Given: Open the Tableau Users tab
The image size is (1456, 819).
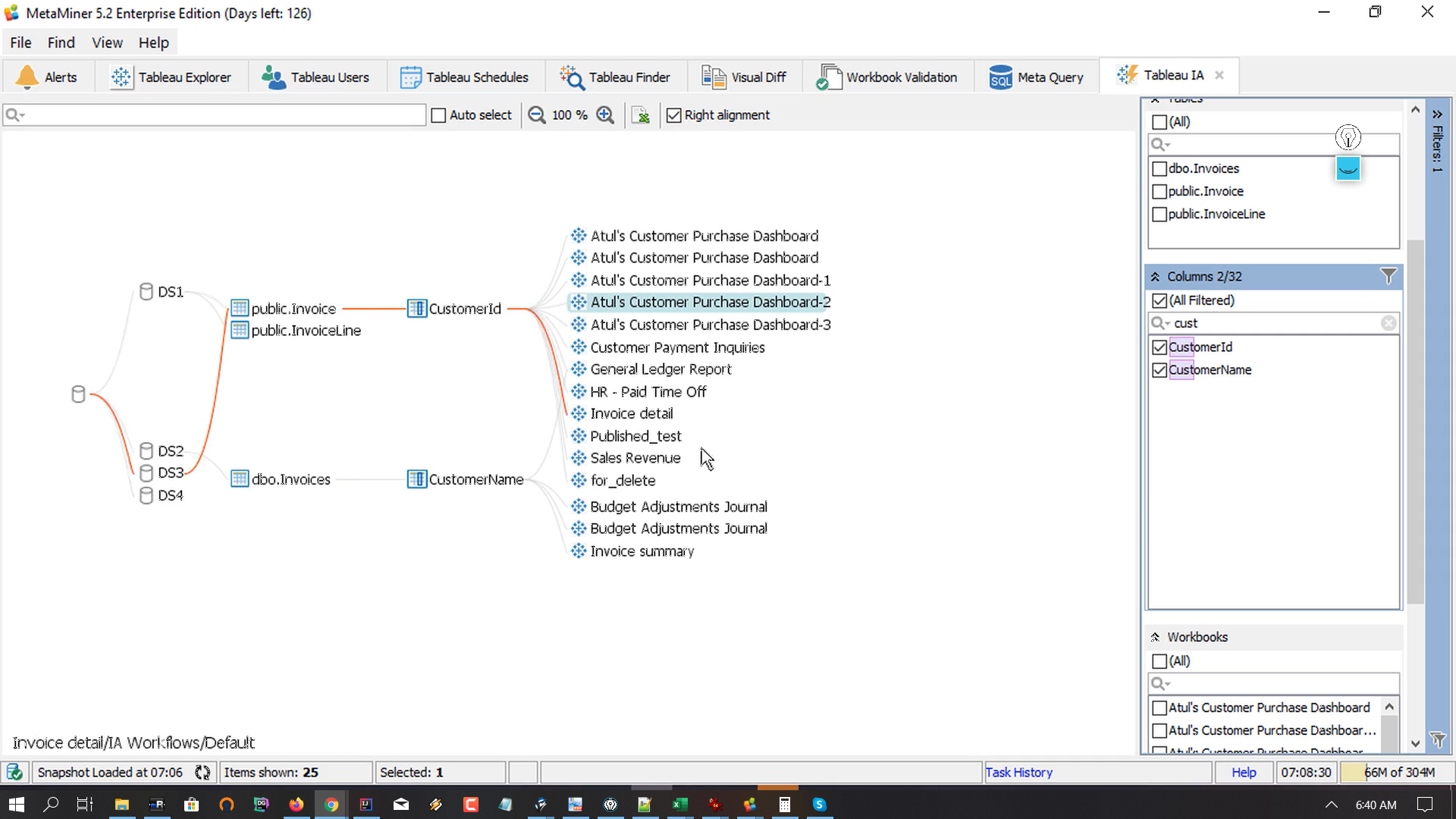Looking at the screenshot, I should click(x=315, y=77).
